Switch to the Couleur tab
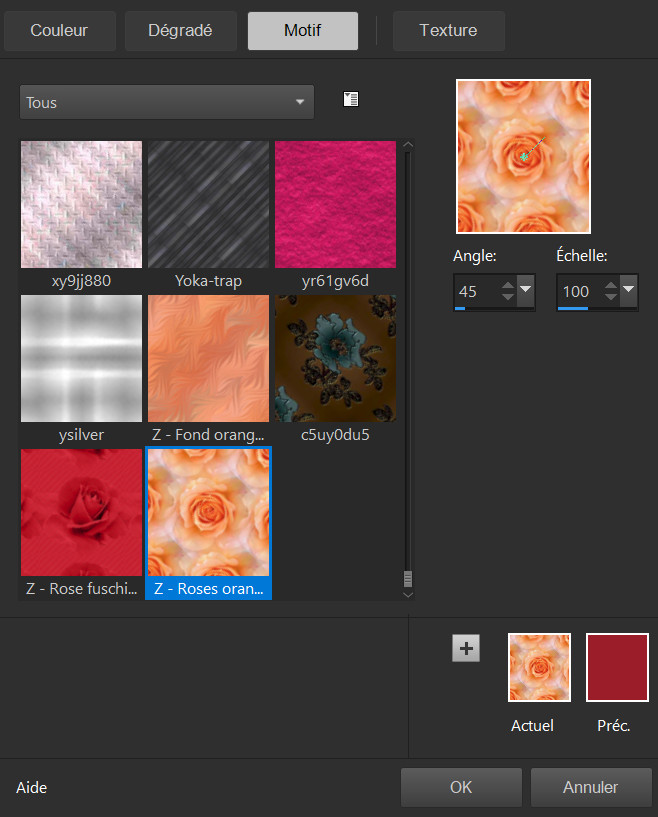This screenshot has height=817, width=658. 59,31
